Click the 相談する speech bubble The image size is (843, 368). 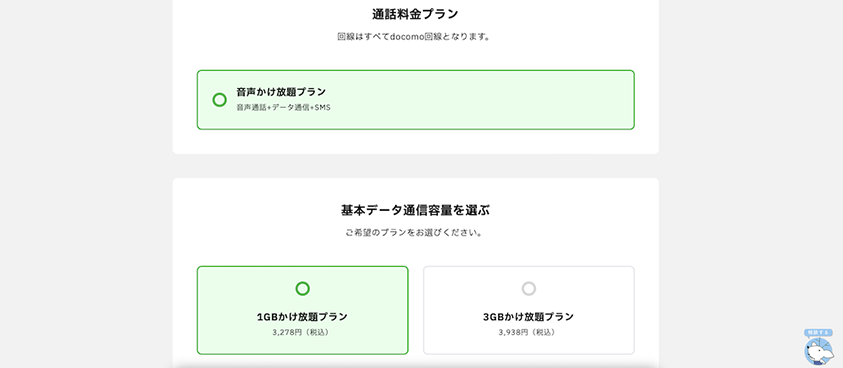click(x=818, y=332)
